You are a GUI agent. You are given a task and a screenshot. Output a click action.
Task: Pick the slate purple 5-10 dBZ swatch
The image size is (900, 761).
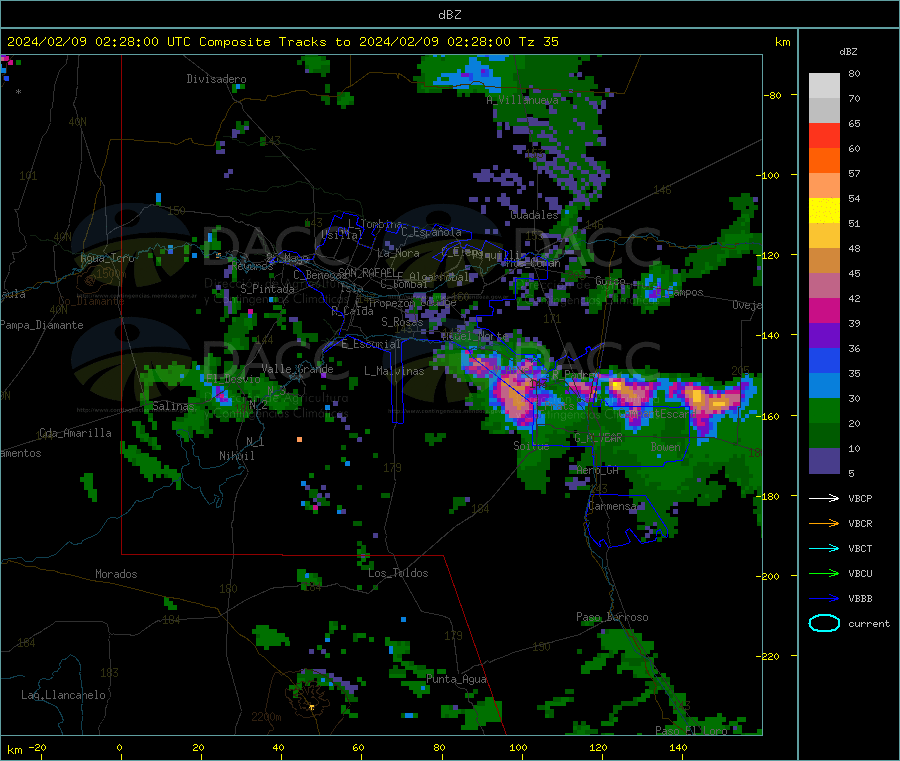pyautogui.click(x=824, y=461)
